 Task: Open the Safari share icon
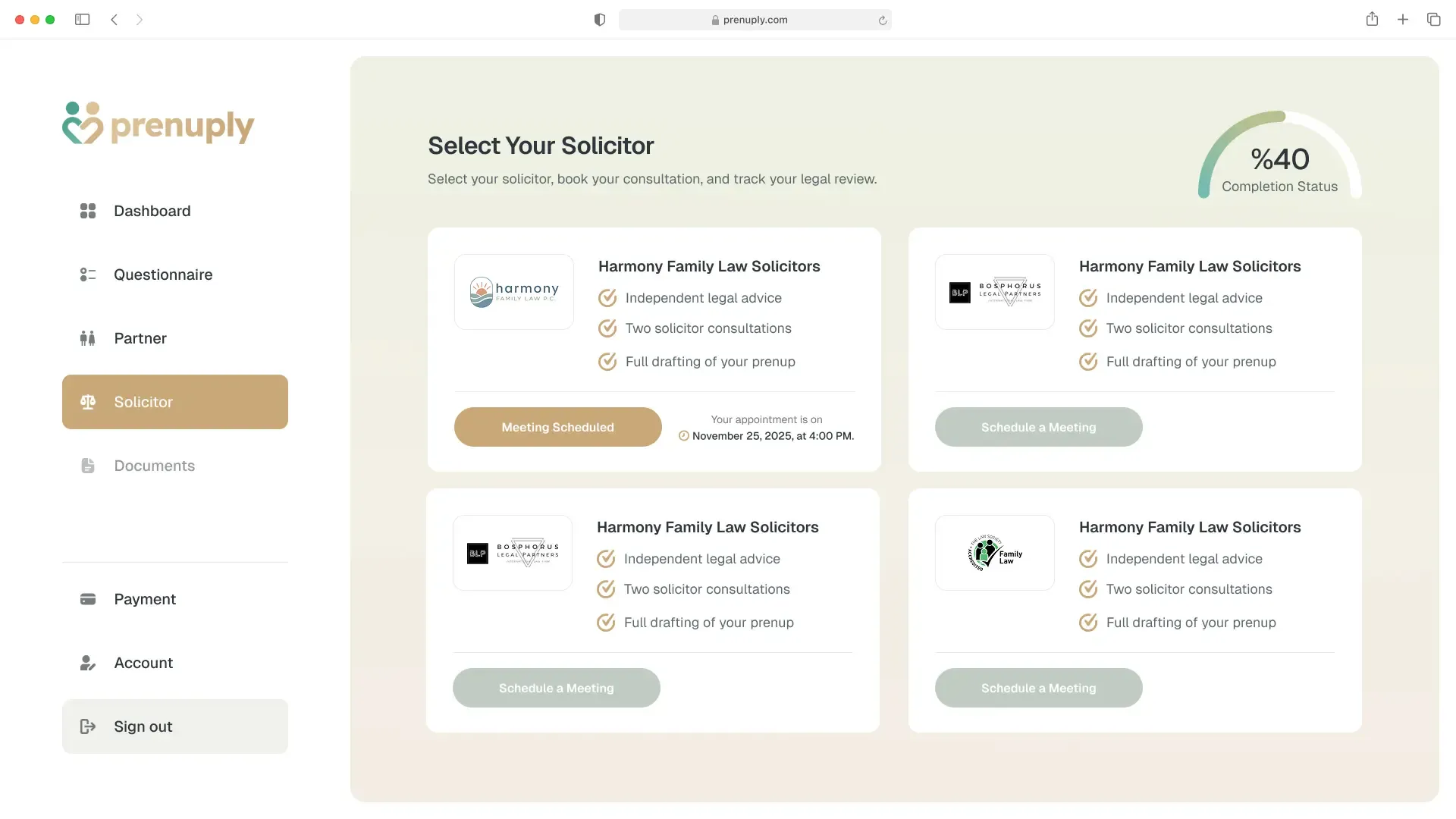tap(1372, 19)
